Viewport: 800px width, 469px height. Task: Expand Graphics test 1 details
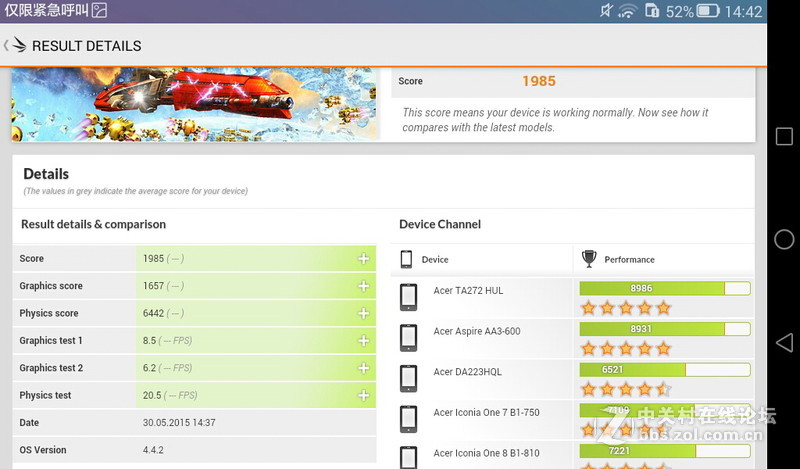pyautogui.click(x=363, y=341)
